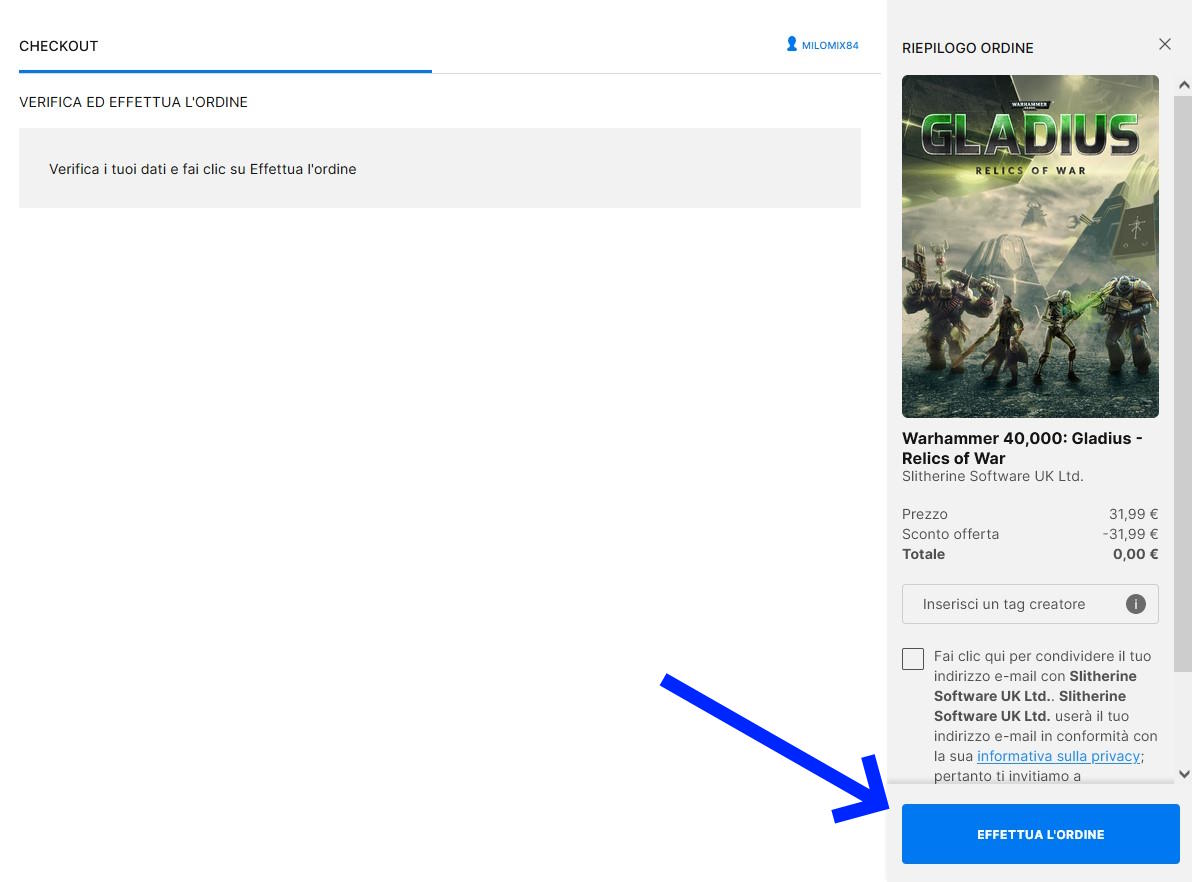
Task: Click the 'Verifica i tuoi dati' message box
Action: click(x=439, y=168)
